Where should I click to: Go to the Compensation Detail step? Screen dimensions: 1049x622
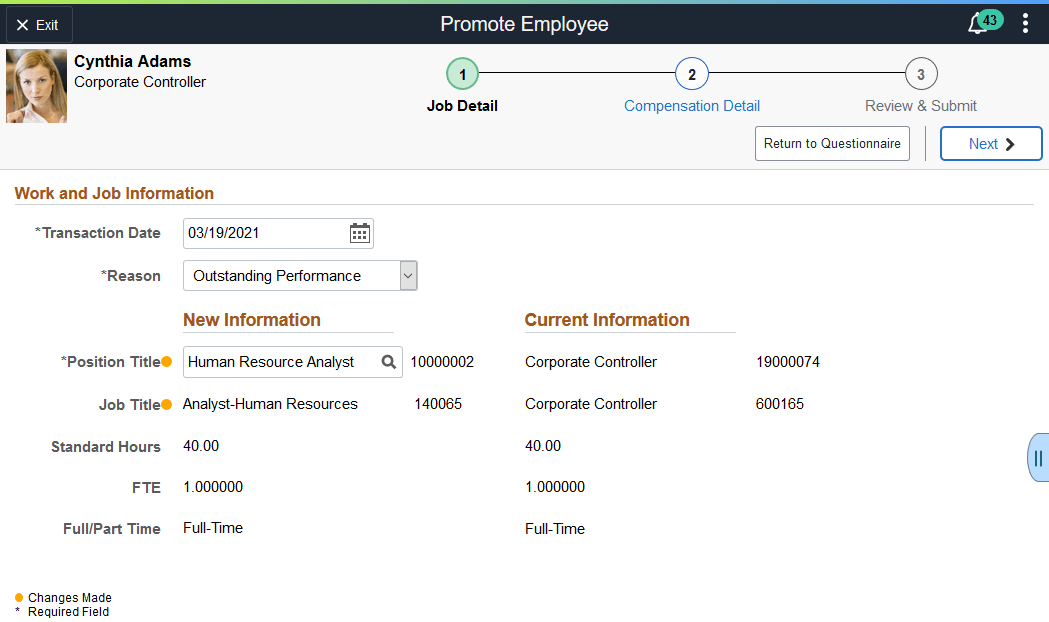(x=692, y=105)
